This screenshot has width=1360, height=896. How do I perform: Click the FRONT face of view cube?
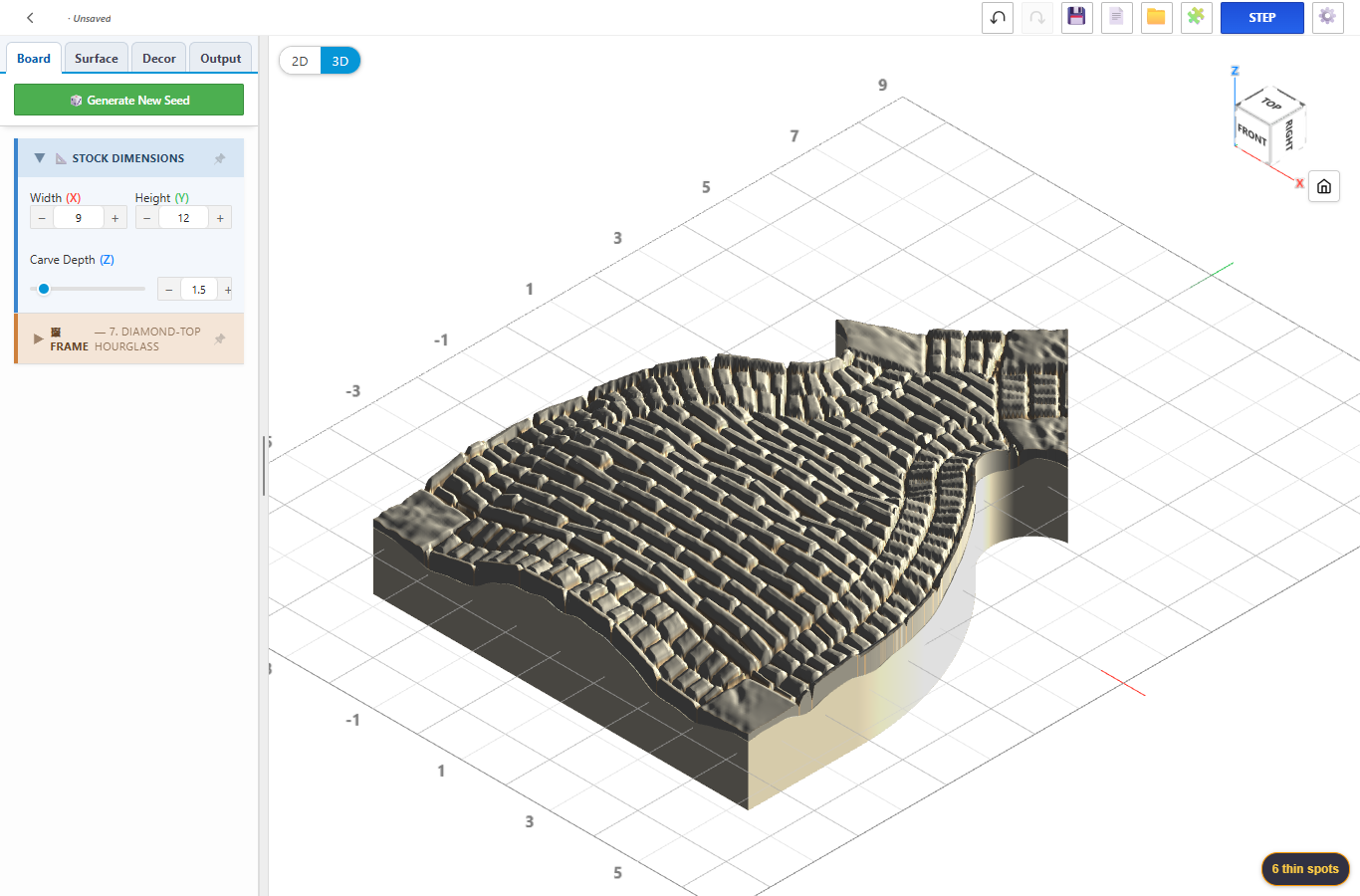[1251, 134]
